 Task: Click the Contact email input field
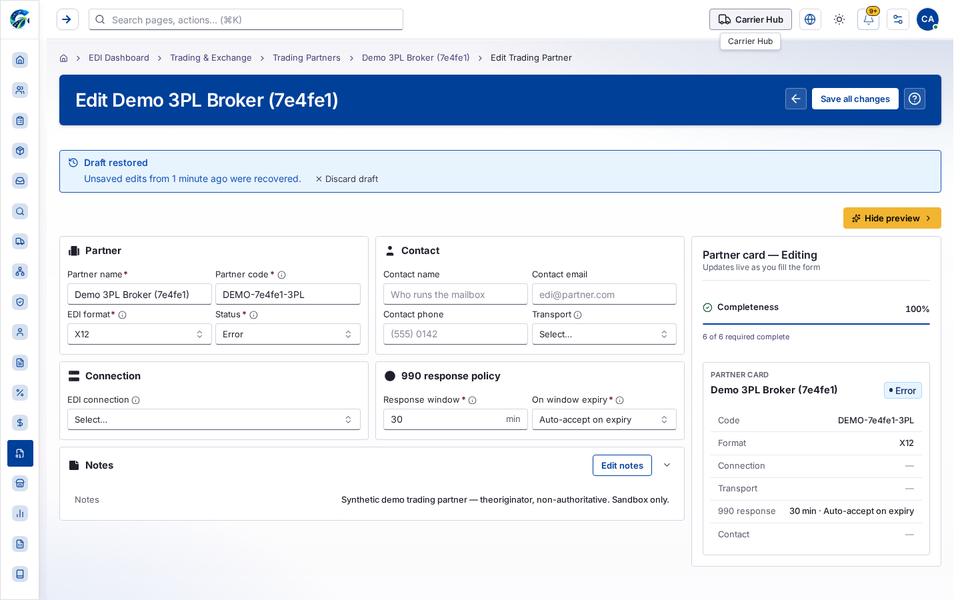pyautogui.click(x=604, y=294)
